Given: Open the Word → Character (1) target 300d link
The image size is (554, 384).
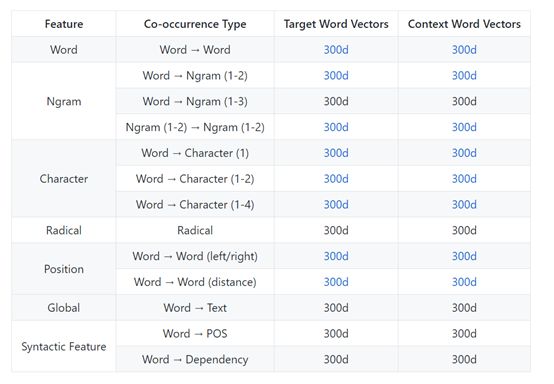Looking at the screenshot, I should click(336, 153).
